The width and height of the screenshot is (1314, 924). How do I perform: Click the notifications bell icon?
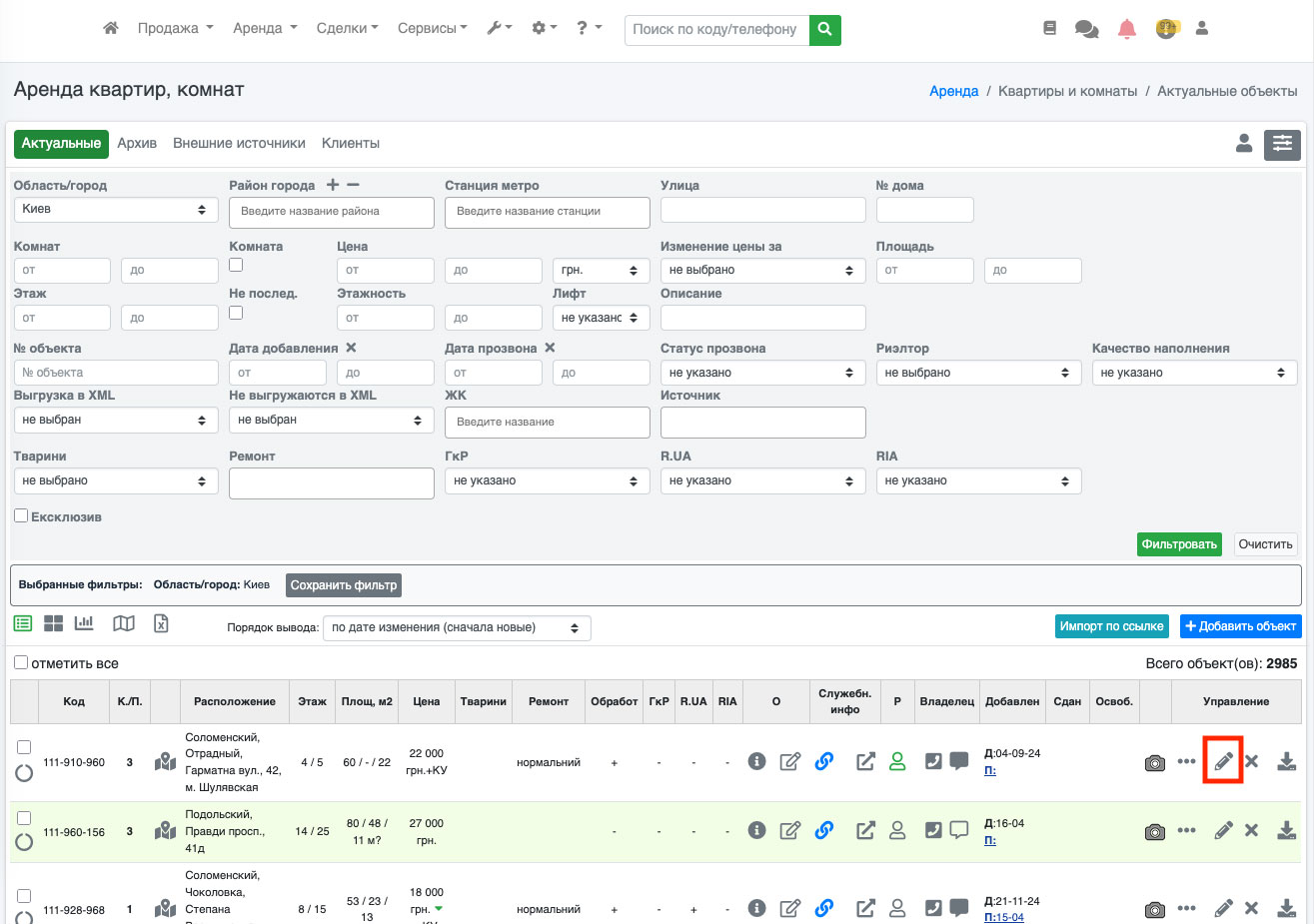(x=1127, y=29)
